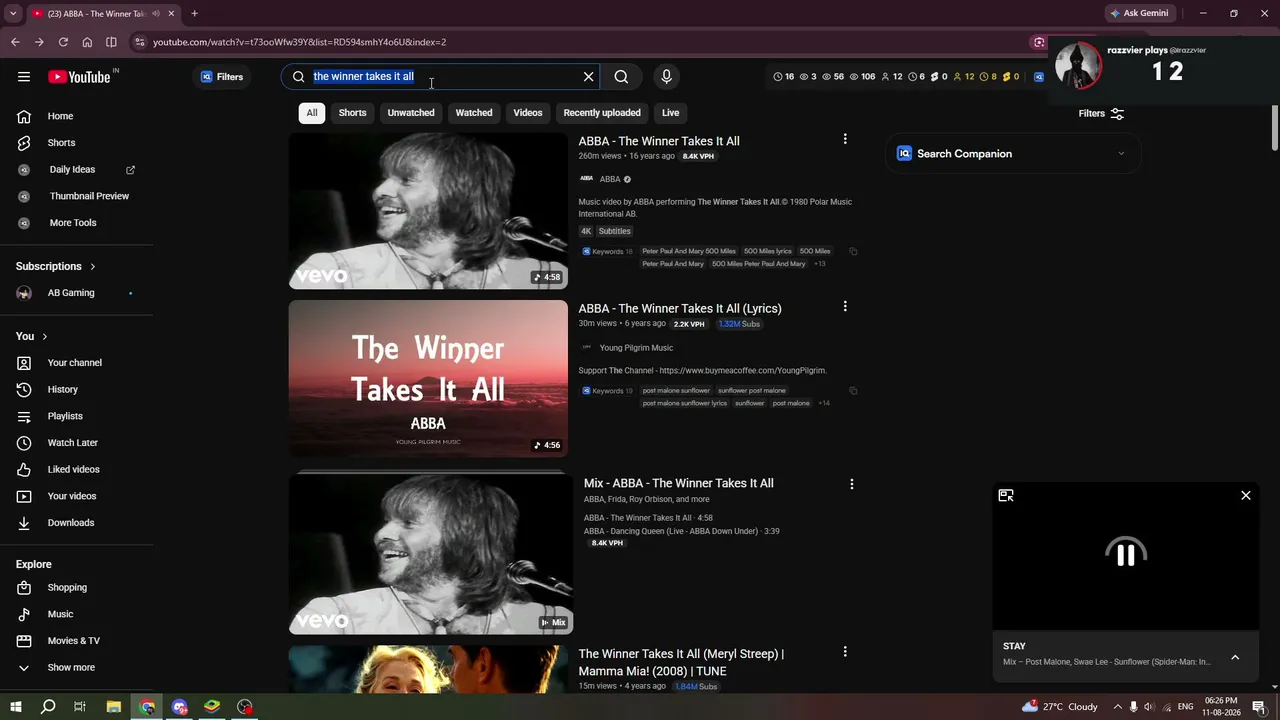Open more options for the Lyrics video
The width and height of the screenshot is (1280, 720).
(x=845, y=307)
